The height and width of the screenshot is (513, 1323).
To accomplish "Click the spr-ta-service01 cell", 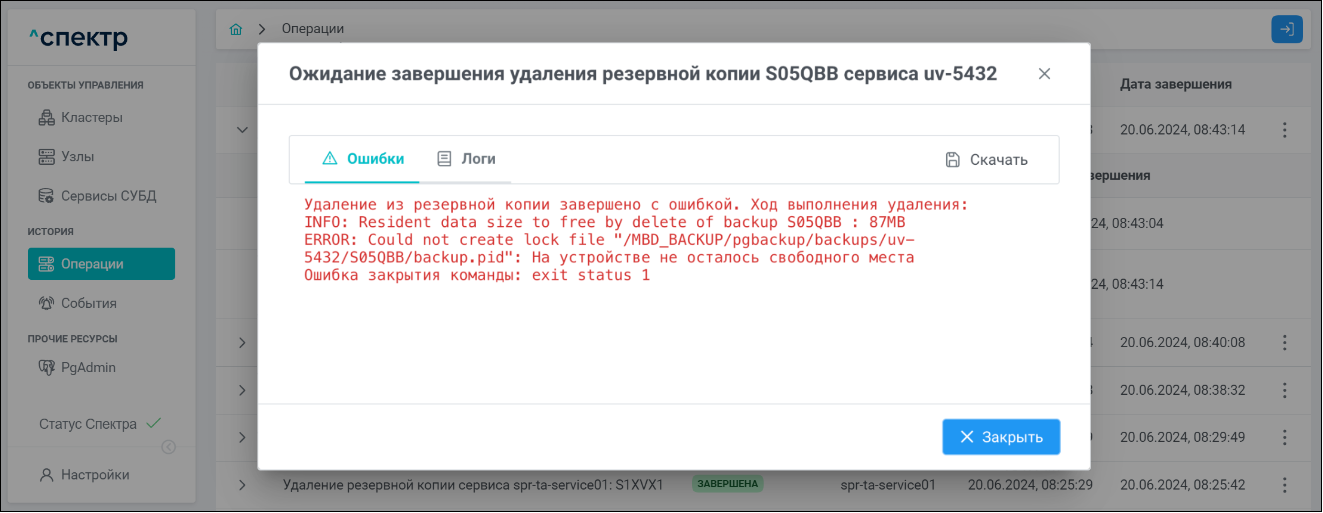I will [x=889, y=485].
